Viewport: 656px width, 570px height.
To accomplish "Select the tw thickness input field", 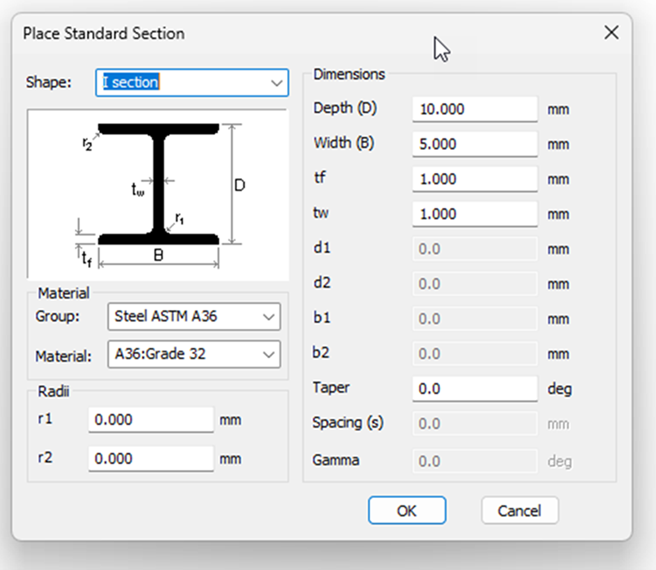I will pyautogui.click(x=475, y=214).
